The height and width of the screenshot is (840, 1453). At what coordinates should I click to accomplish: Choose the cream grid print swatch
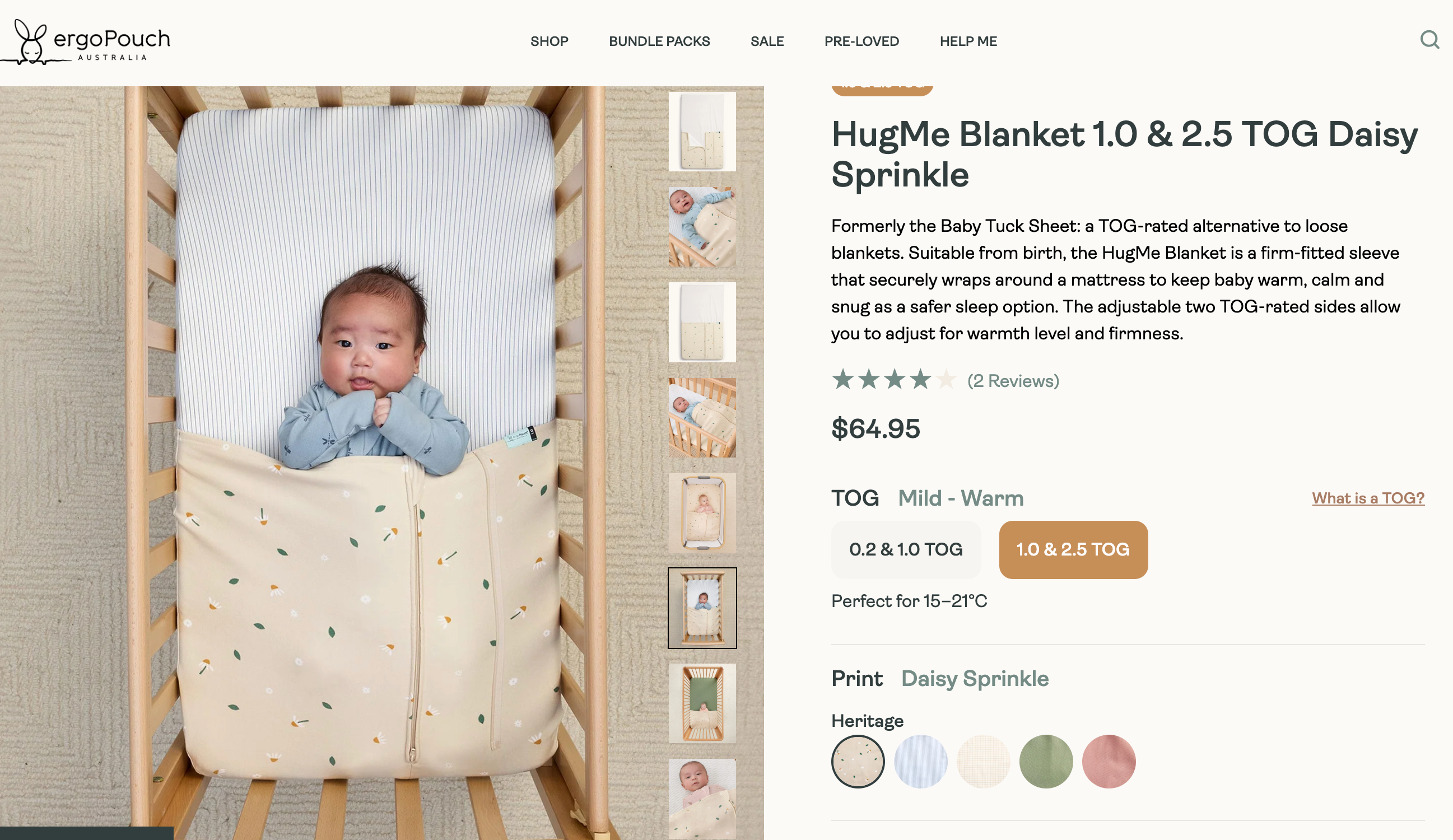click(x=983, y=761)
